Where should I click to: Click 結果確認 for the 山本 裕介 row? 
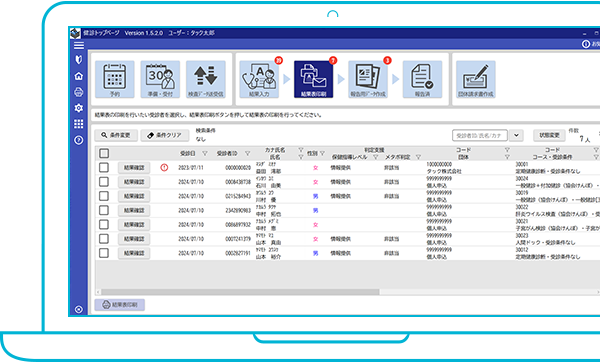(134, 253)
